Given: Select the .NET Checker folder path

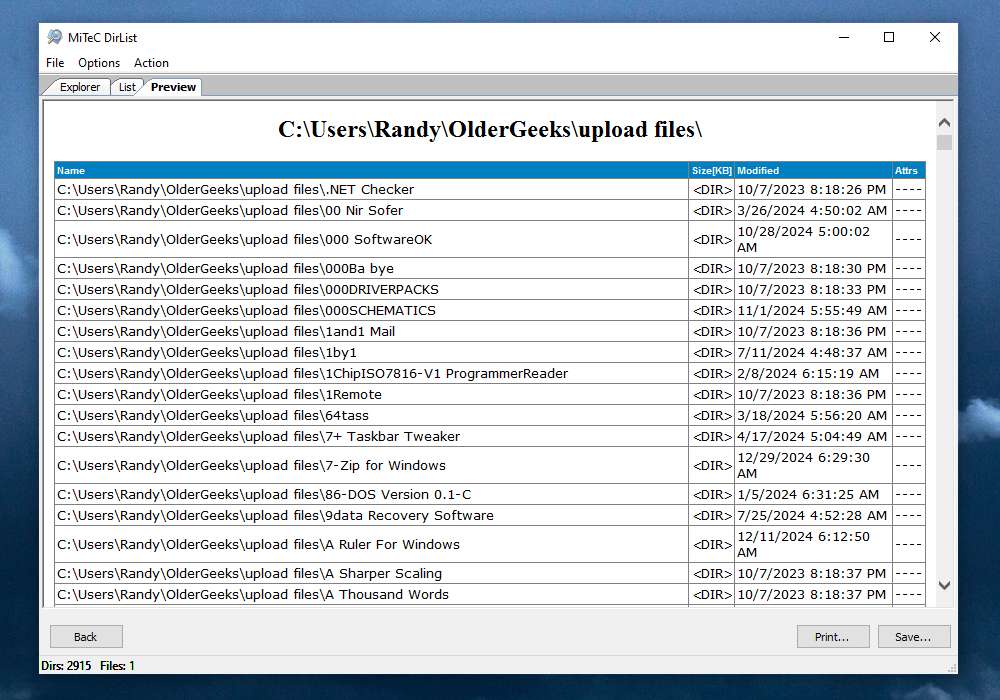Looking at the screenshot, I should 235,189.
